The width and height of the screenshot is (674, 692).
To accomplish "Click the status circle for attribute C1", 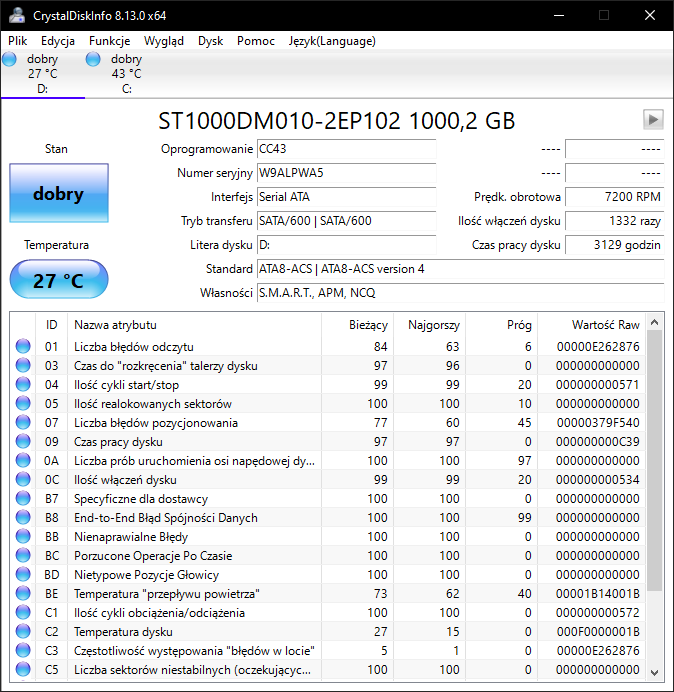I will (23, 612).
